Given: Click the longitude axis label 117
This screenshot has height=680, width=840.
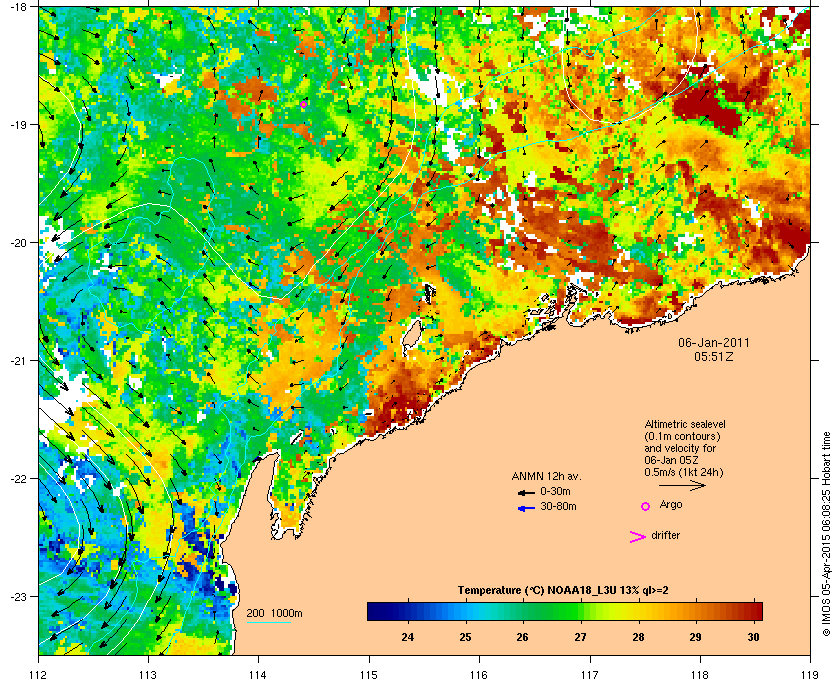Looking at the screenshot, I should [x=590, y=674].
